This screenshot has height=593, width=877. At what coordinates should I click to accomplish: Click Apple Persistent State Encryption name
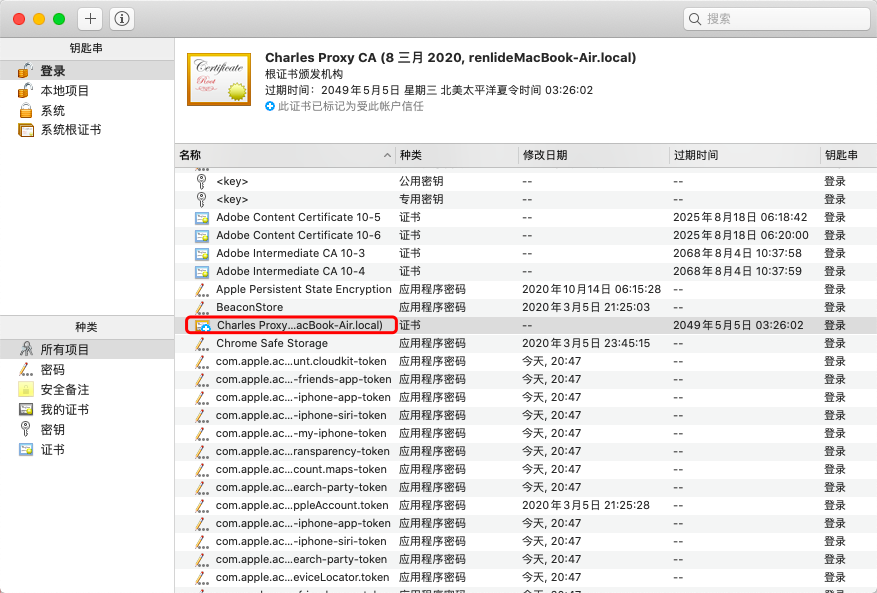pos(304,289)
